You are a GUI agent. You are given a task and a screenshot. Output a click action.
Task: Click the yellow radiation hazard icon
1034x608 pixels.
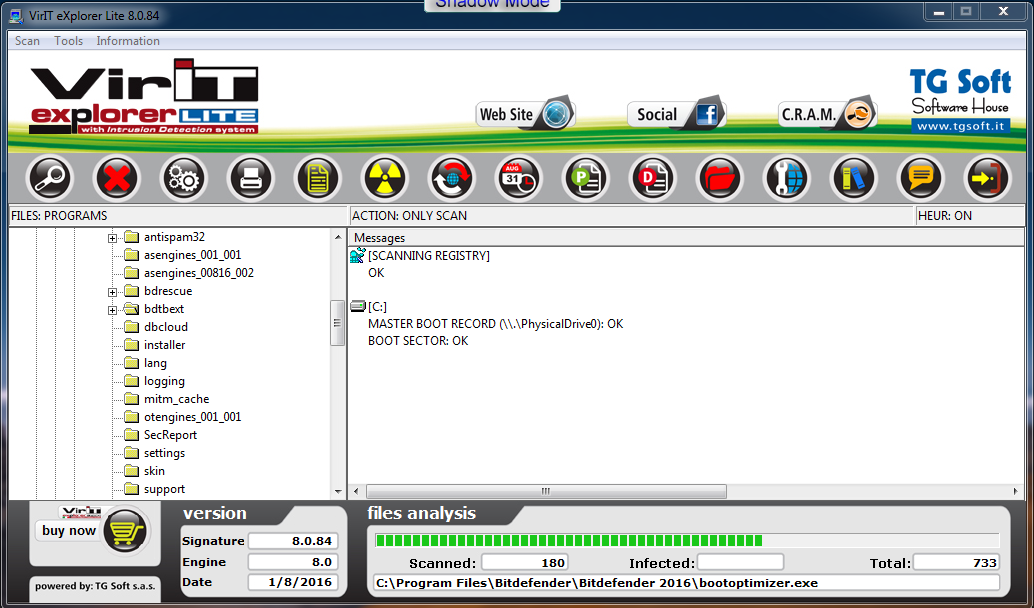(x=384, y=178)
